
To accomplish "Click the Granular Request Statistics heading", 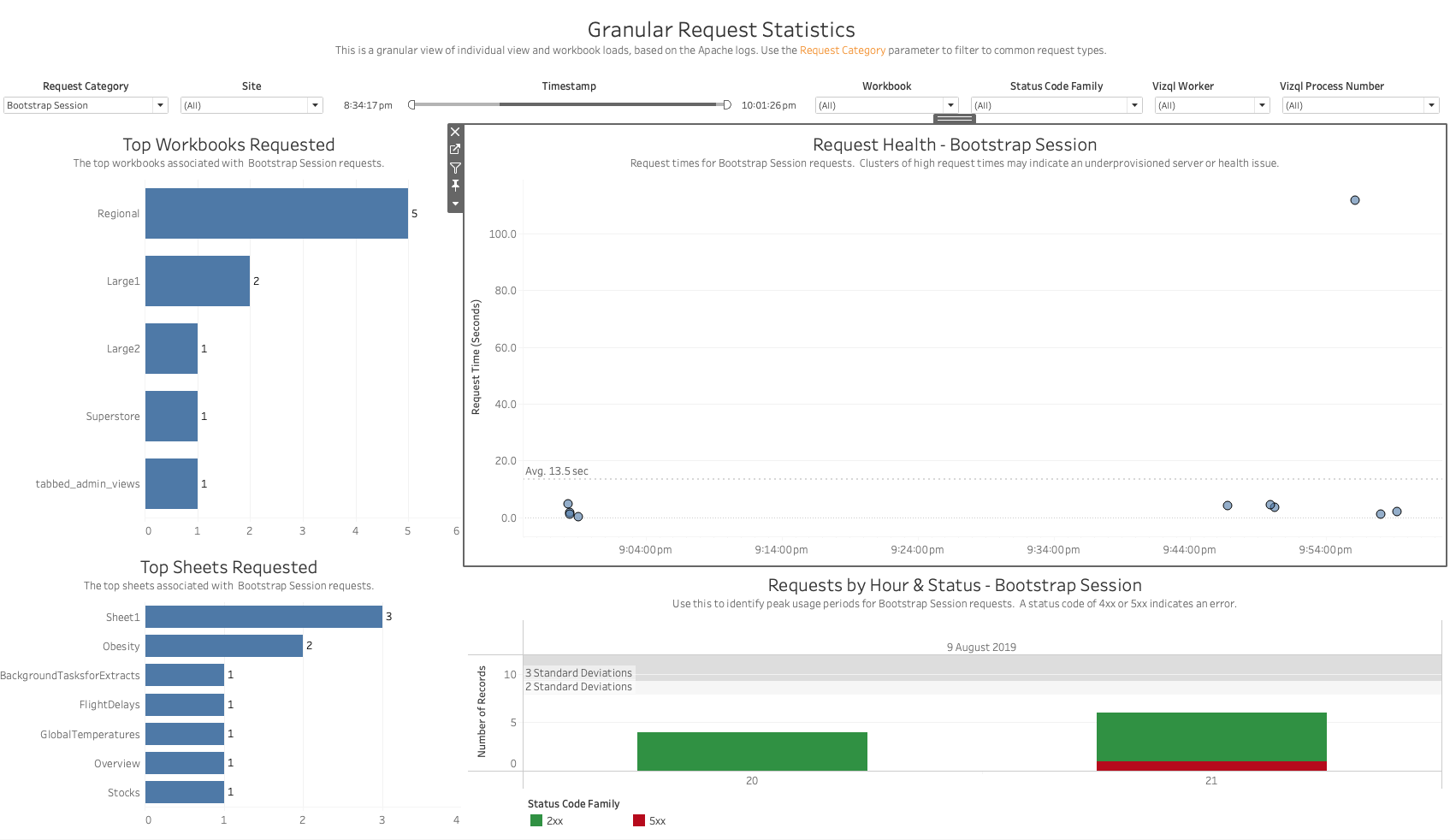I will pyautogui.click(x=721, y=30).
